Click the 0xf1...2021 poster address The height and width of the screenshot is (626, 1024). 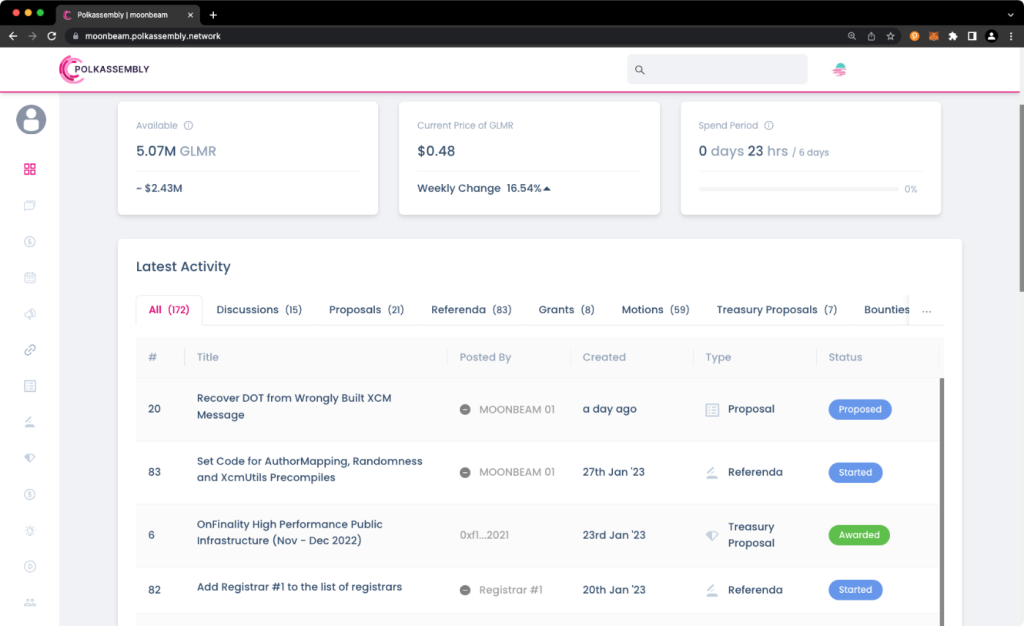[484, 535]
